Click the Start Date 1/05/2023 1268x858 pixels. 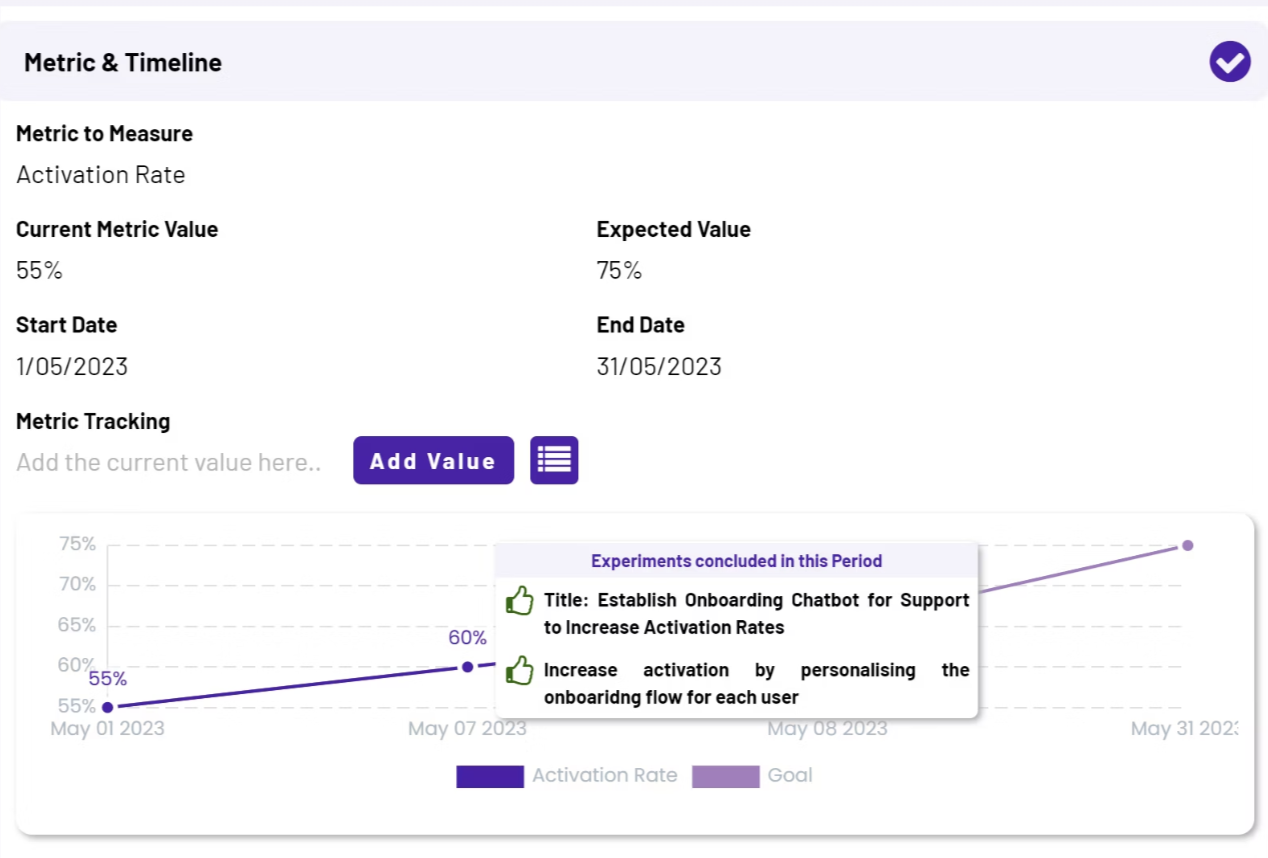click(x=72, y=366)
